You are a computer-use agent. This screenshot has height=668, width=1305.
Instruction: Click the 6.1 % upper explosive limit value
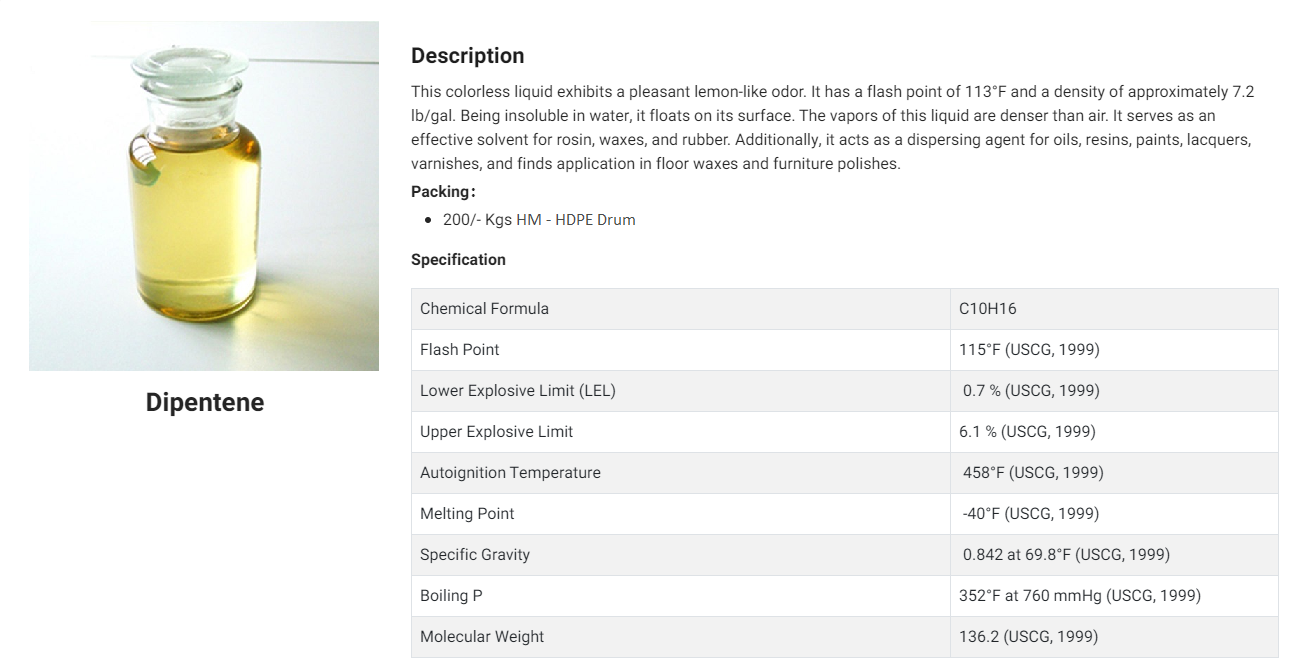[x=1027, y=432]
